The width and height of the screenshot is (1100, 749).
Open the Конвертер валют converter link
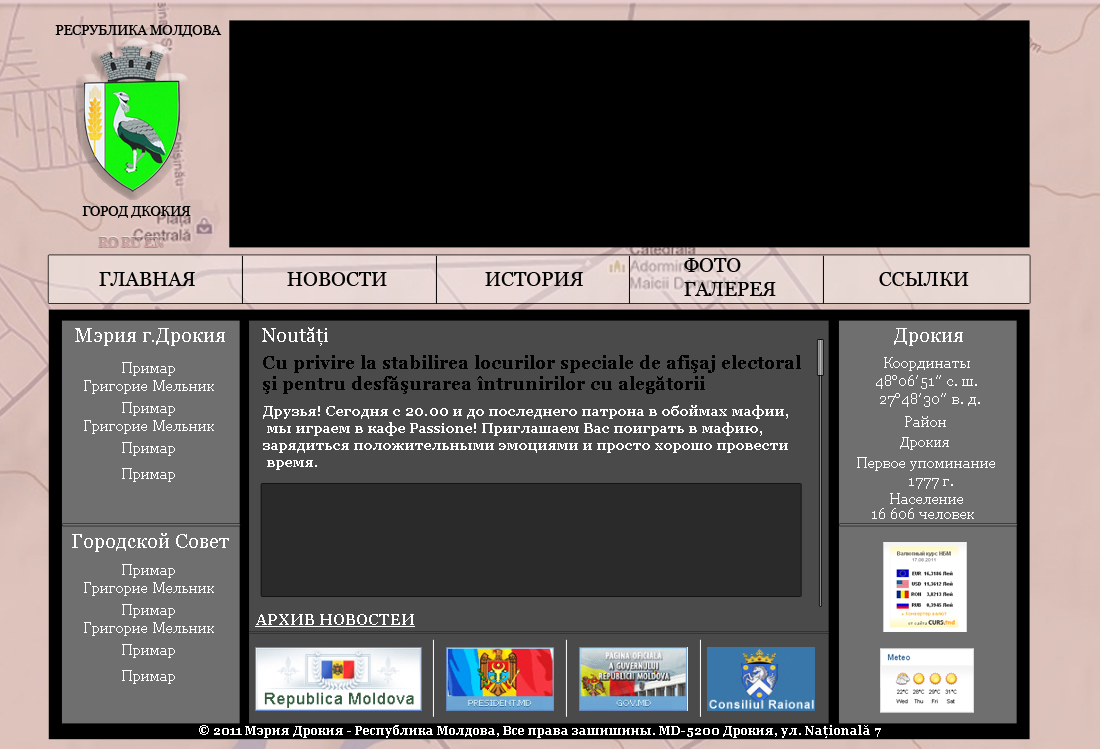924,614
